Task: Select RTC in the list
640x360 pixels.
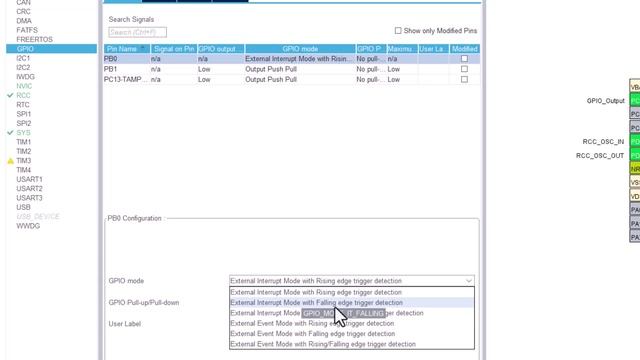Action: pos(23,105)
